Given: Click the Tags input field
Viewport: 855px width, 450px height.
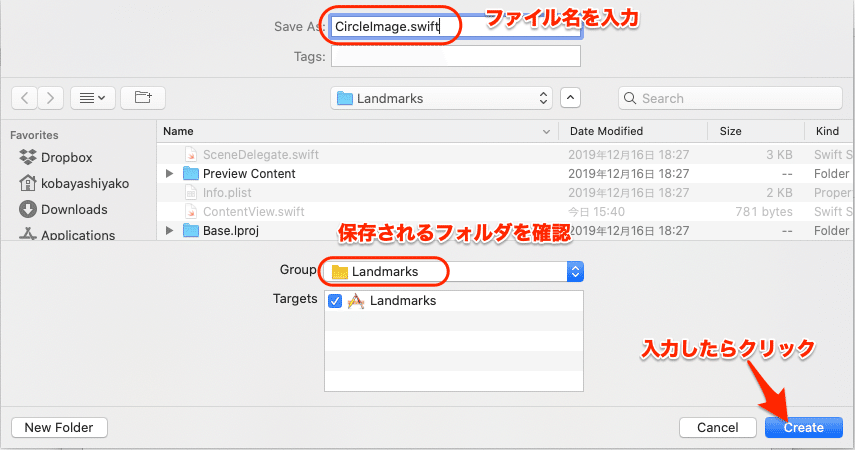Looking at the screenshot, I should point(456,56).
